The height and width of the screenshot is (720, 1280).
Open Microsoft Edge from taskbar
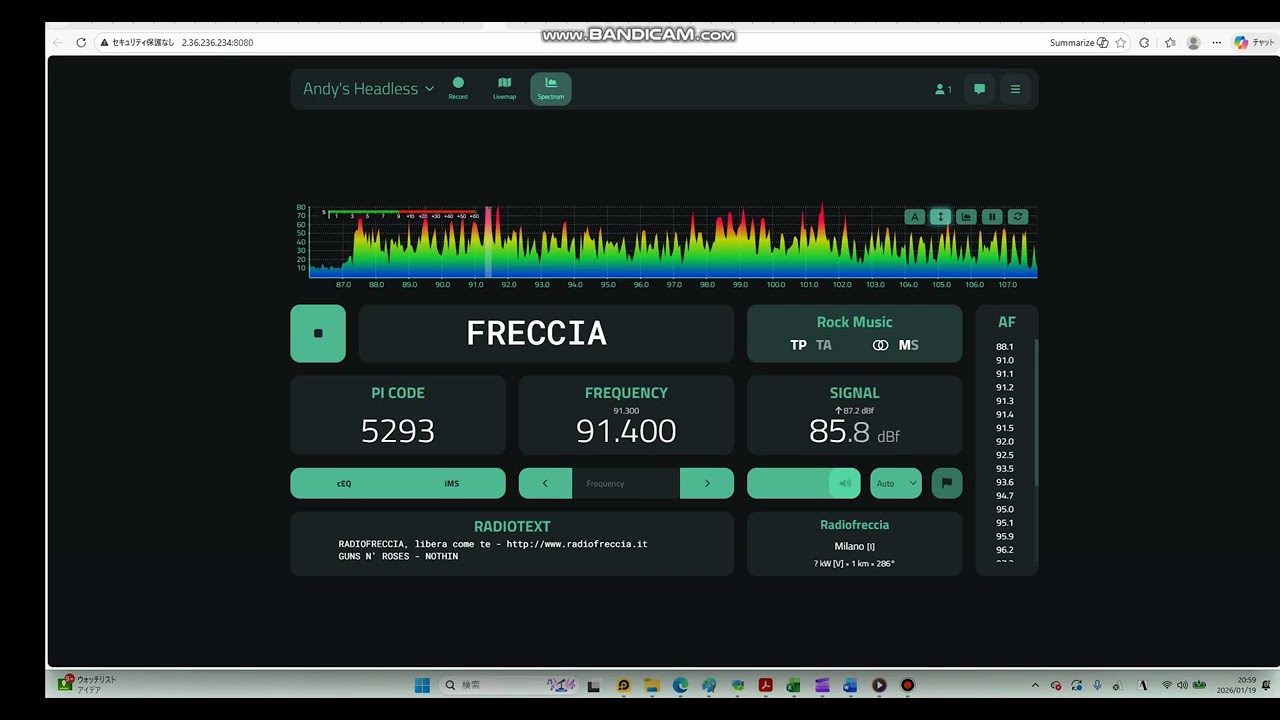click(680, 685)
